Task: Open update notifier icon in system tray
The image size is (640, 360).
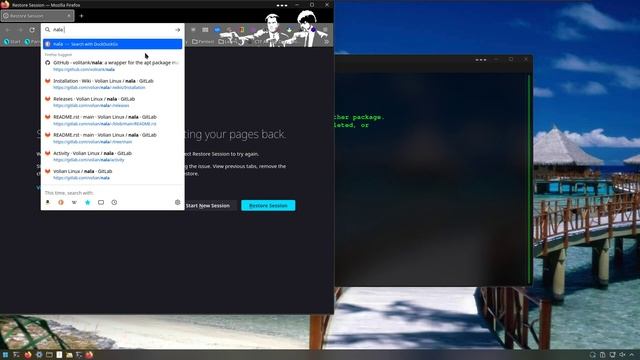Action: click(x=593, y=355)
